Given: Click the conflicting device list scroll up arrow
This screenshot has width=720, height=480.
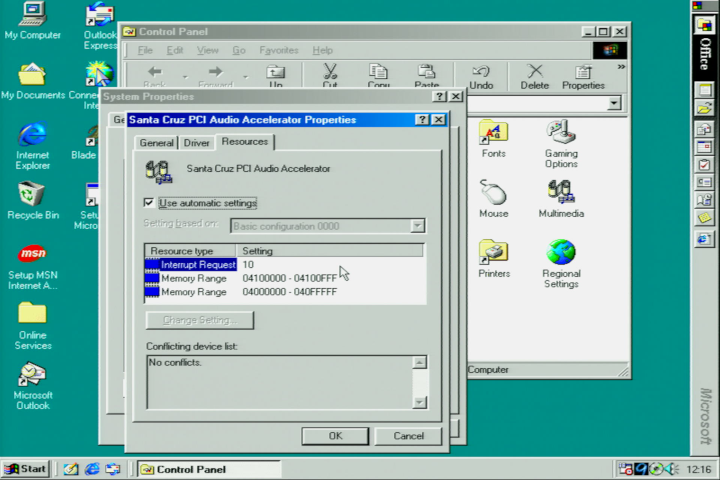Looking at the screenshot, I should (419, 362).
